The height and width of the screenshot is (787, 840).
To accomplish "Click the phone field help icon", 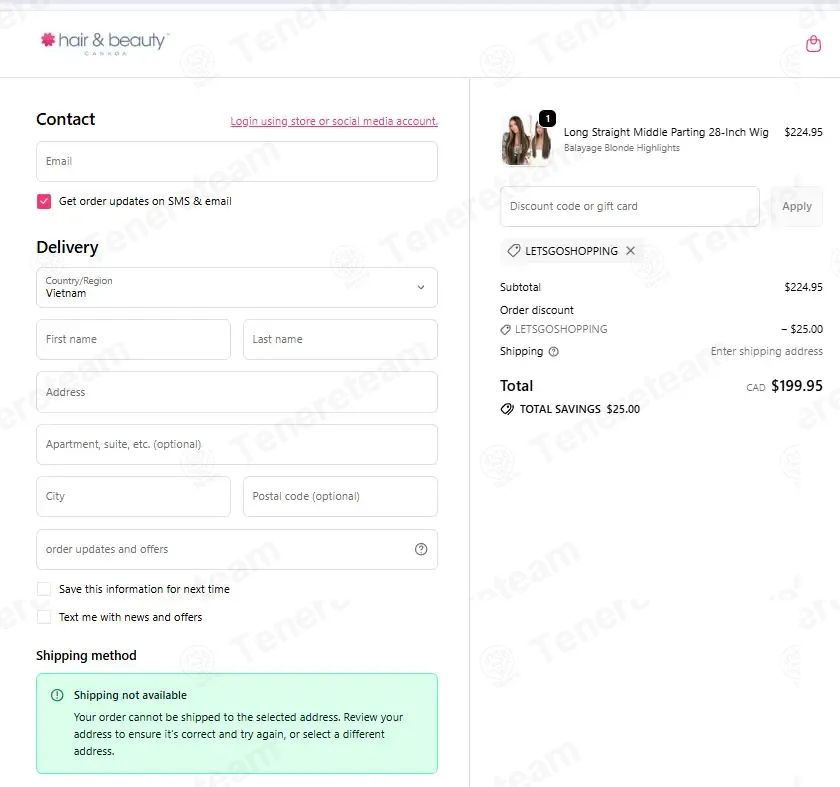I will 421,549.
